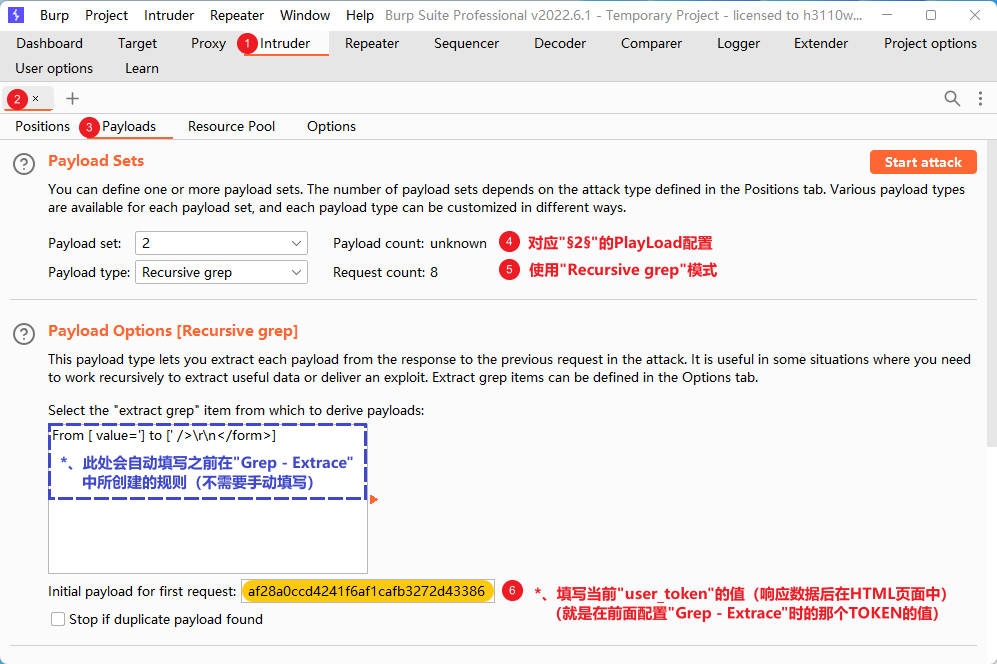Image resolution: width=997 pixels, height=664 pixels.
Task: Switch to the Sequencer tab
Action: 466,43
